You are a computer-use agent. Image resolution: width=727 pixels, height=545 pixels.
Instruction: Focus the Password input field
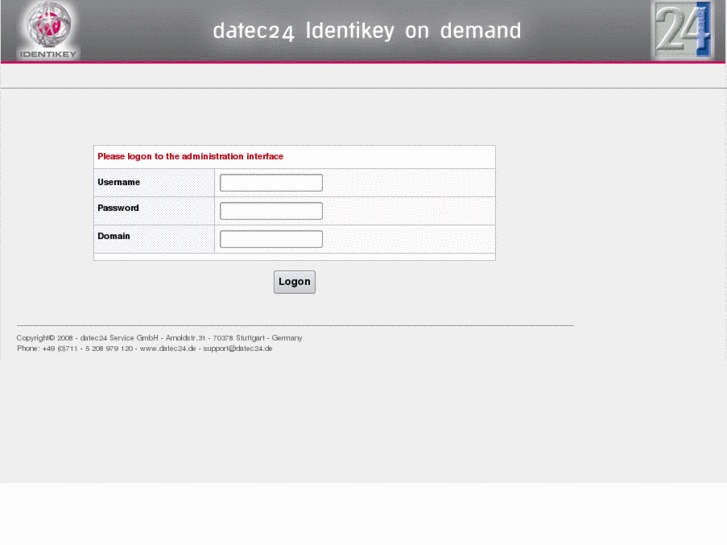click(271, 211)
